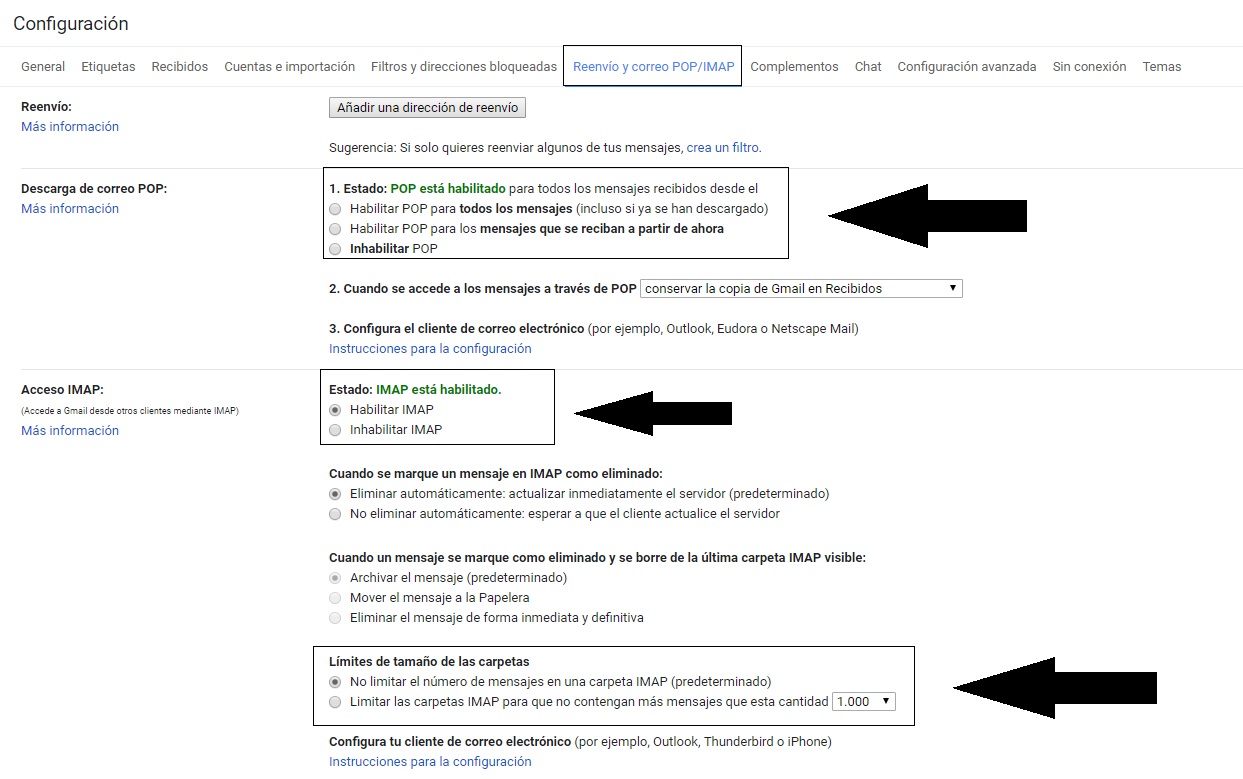The height and width of the screenshot is (779, 1243).
Task: Choose POP for messages received from now on
Action: (x=335, y=229)
